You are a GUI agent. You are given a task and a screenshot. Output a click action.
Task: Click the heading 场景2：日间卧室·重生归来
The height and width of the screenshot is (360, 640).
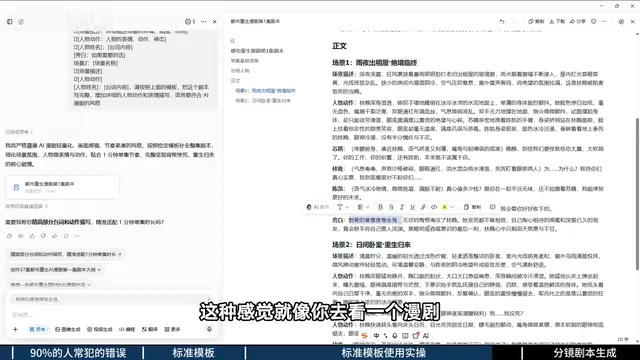[371, 244]
